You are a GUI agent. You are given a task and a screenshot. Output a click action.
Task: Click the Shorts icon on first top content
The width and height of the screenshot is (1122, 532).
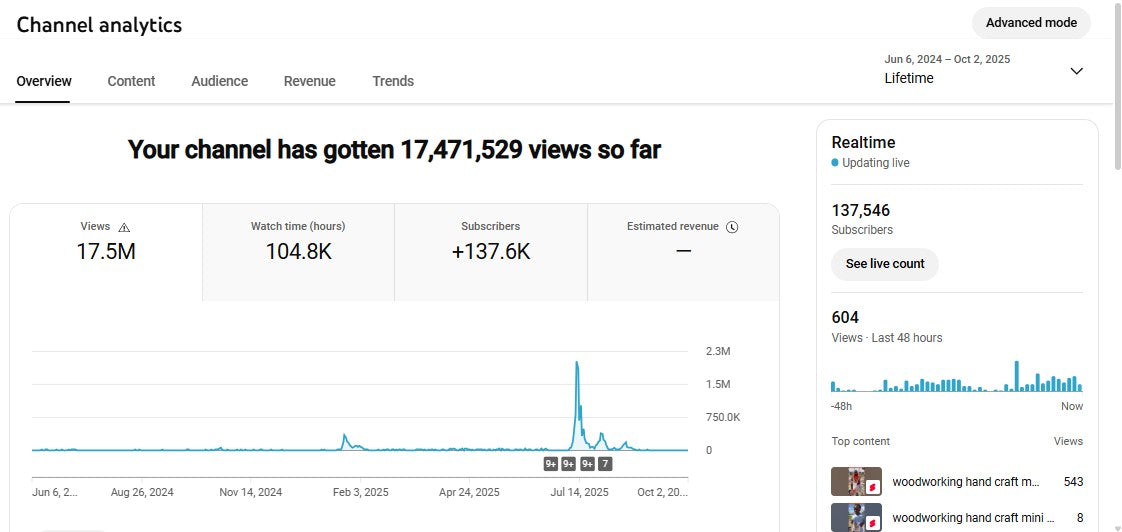point(871,486)
